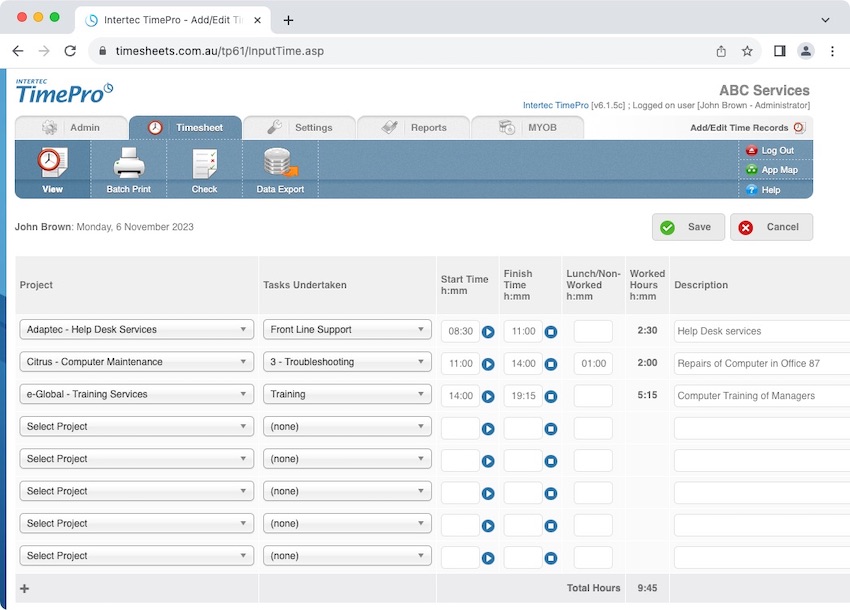850x610 pixels.
Task: Expand the Front Line Support task dropdown
Action: 347,330
